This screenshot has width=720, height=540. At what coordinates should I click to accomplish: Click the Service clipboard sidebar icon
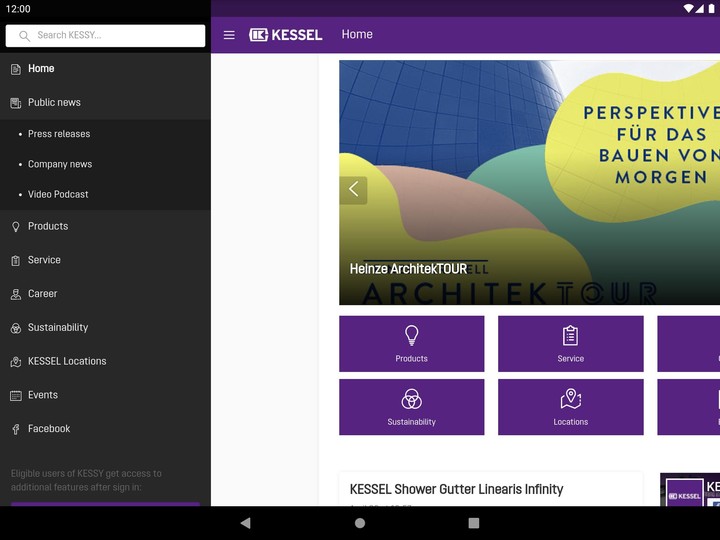pyautogui.click(x=16, y=260)
